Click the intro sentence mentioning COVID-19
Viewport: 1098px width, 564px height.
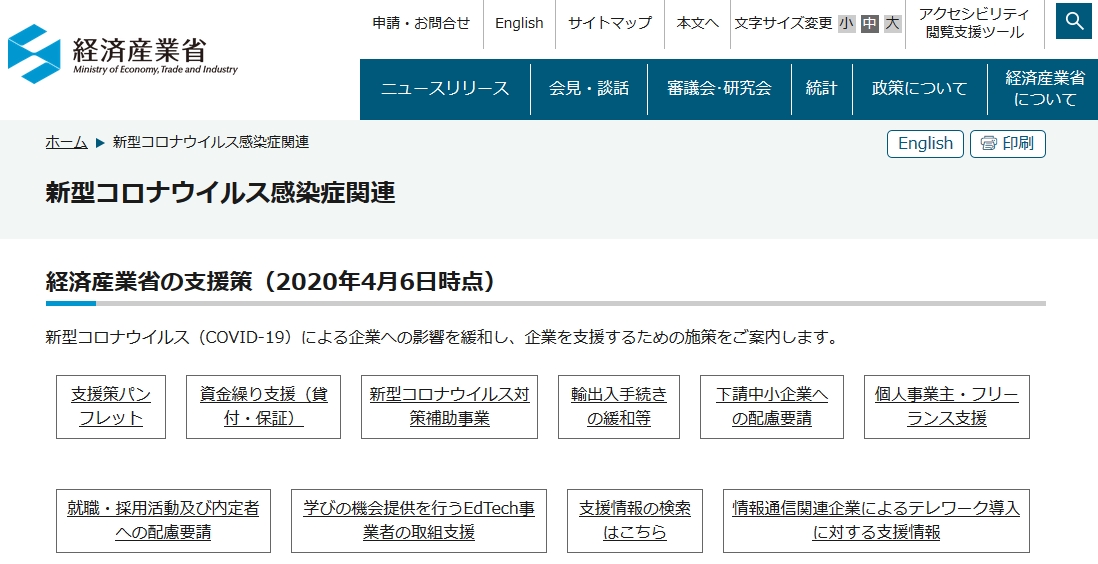[x=443, y=337]
